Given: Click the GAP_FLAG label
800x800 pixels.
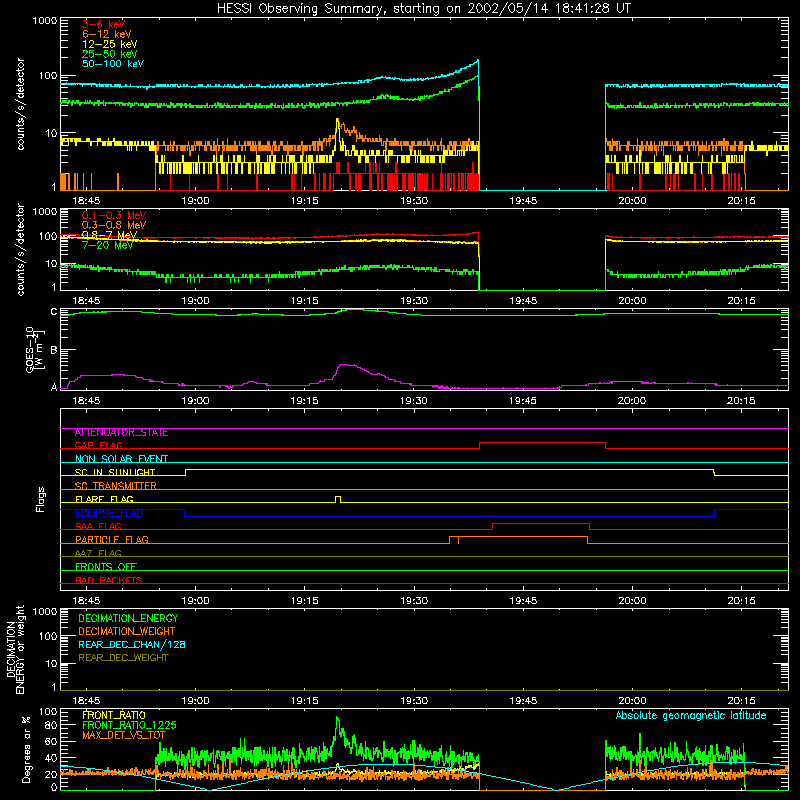Looking at the screenshot, I should tap(98, 445).
